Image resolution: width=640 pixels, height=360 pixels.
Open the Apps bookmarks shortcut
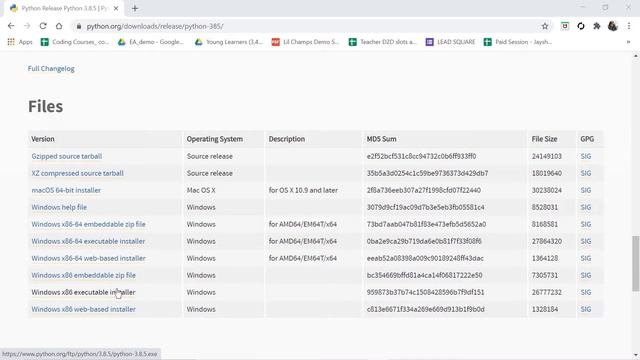pos(20,42)
